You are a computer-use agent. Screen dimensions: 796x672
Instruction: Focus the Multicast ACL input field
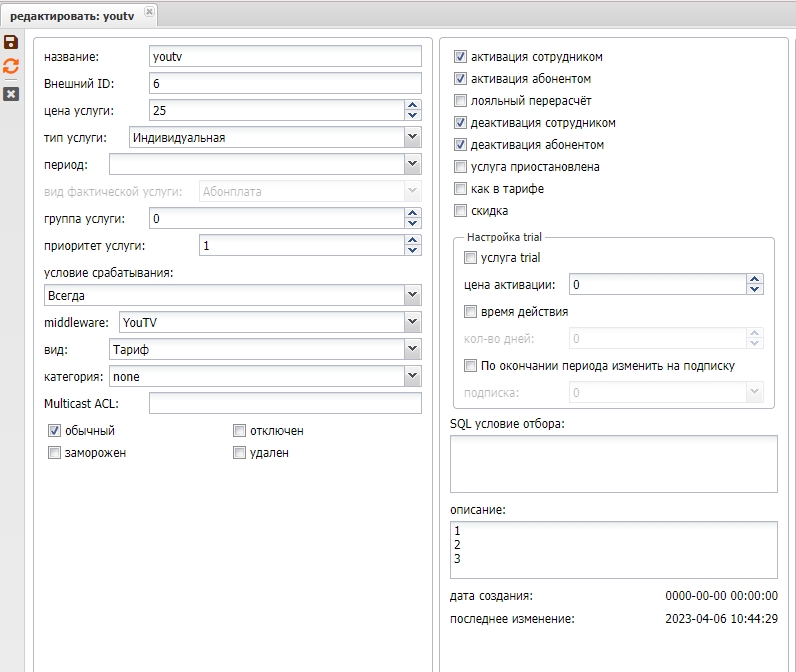coord(285,403)
